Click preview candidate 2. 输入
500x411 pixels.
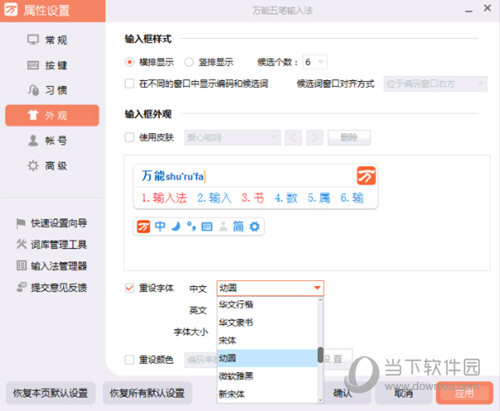(214, 198)
